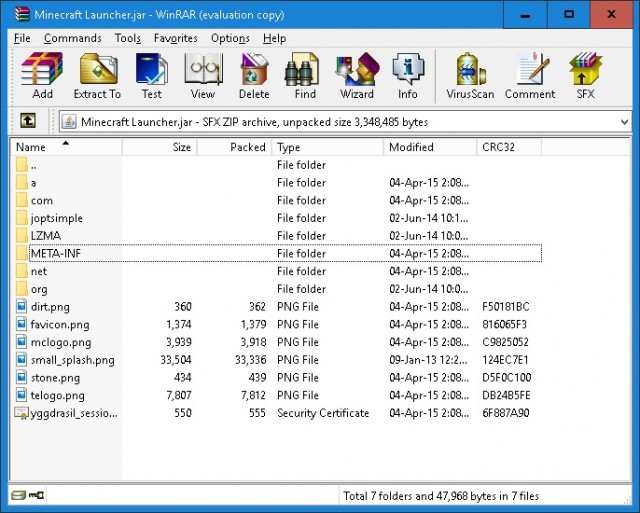Click the LZMA folder icon
This screenshot has height=513, width=640.
[x=22, y=235]
